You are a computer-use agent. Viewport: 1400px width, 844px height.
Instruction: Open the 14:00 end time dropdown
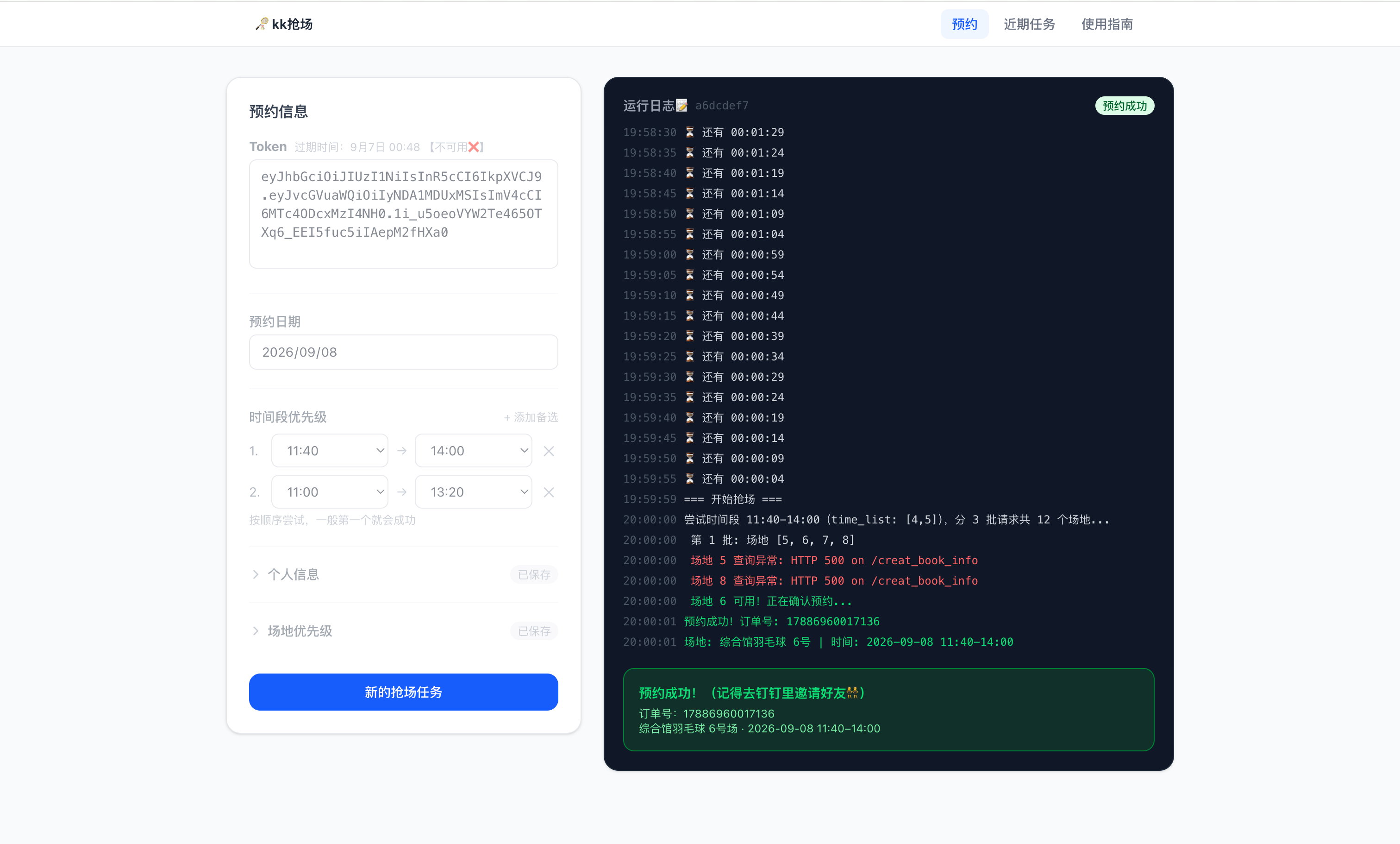[473, 451]
